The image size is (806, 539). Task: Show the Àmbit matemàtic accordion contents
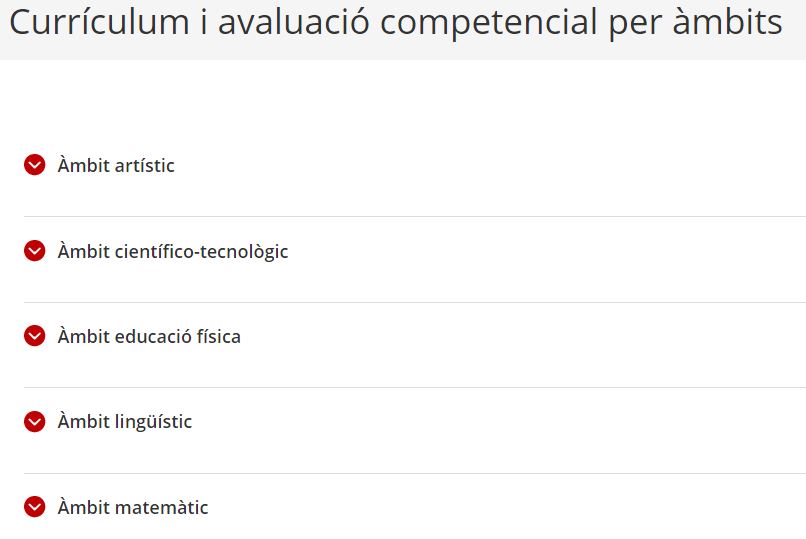tap(133, 507)
